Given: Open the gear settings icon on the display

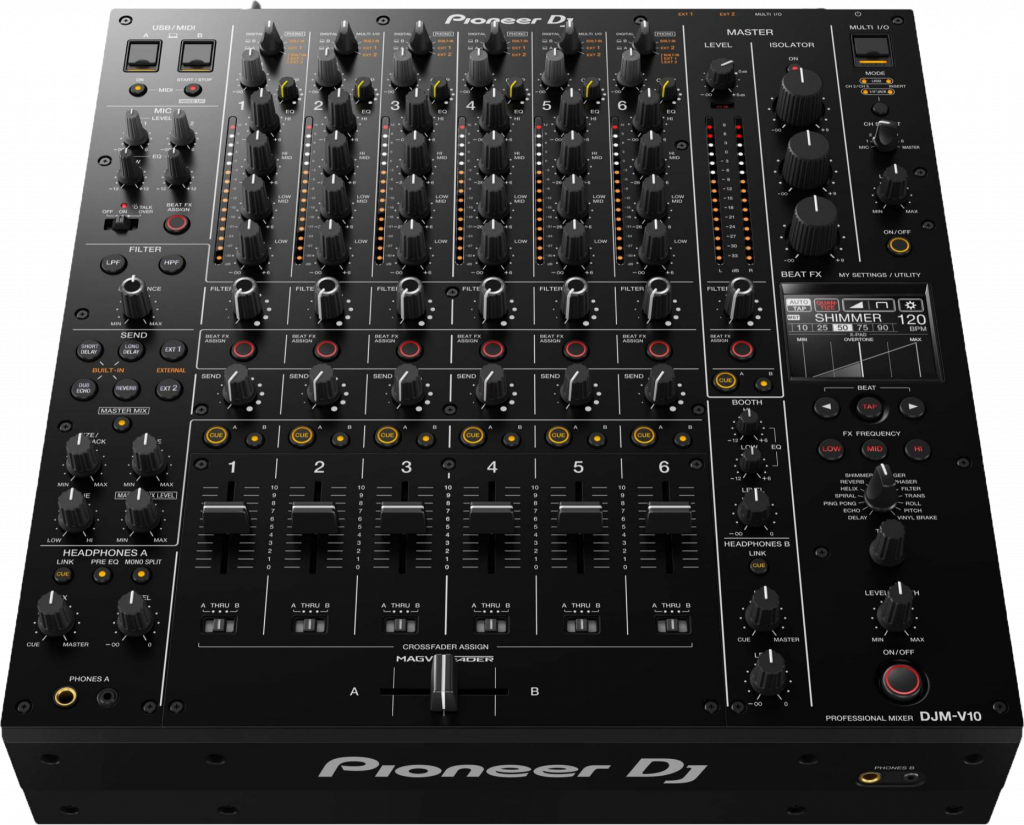Looking at the screenshot, I should [x=911, y=305].
